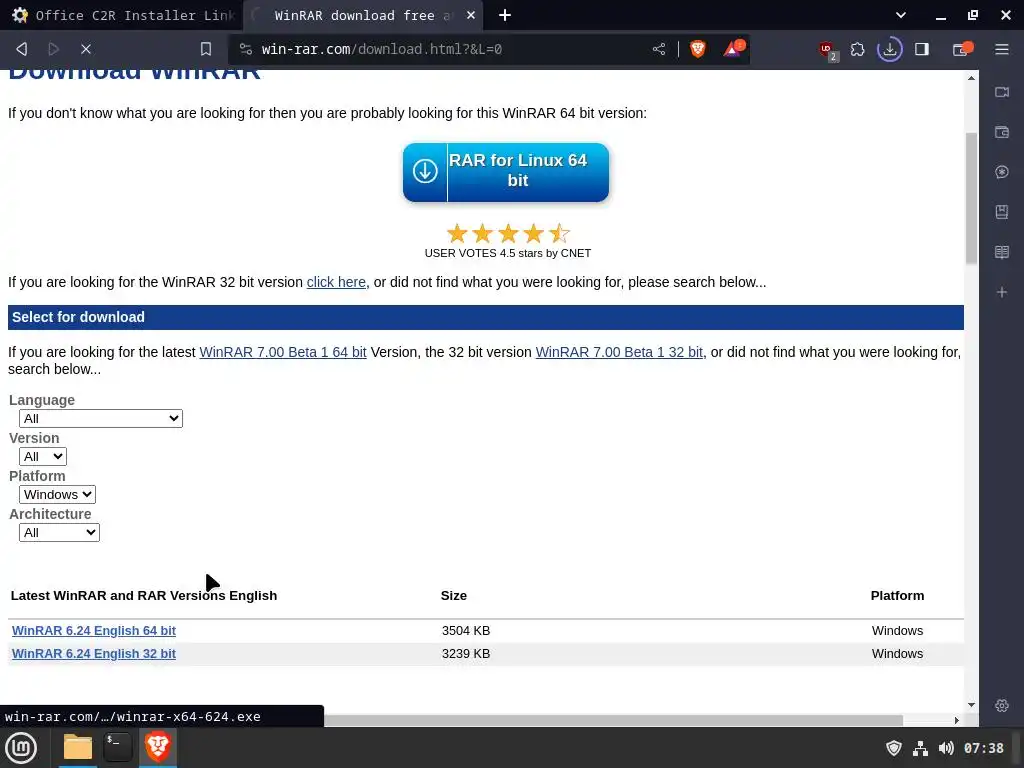Viewport: 1024px width, 768px height.
Task: Open the uBlock Origin extension icon
Action: tap(828, 50)
